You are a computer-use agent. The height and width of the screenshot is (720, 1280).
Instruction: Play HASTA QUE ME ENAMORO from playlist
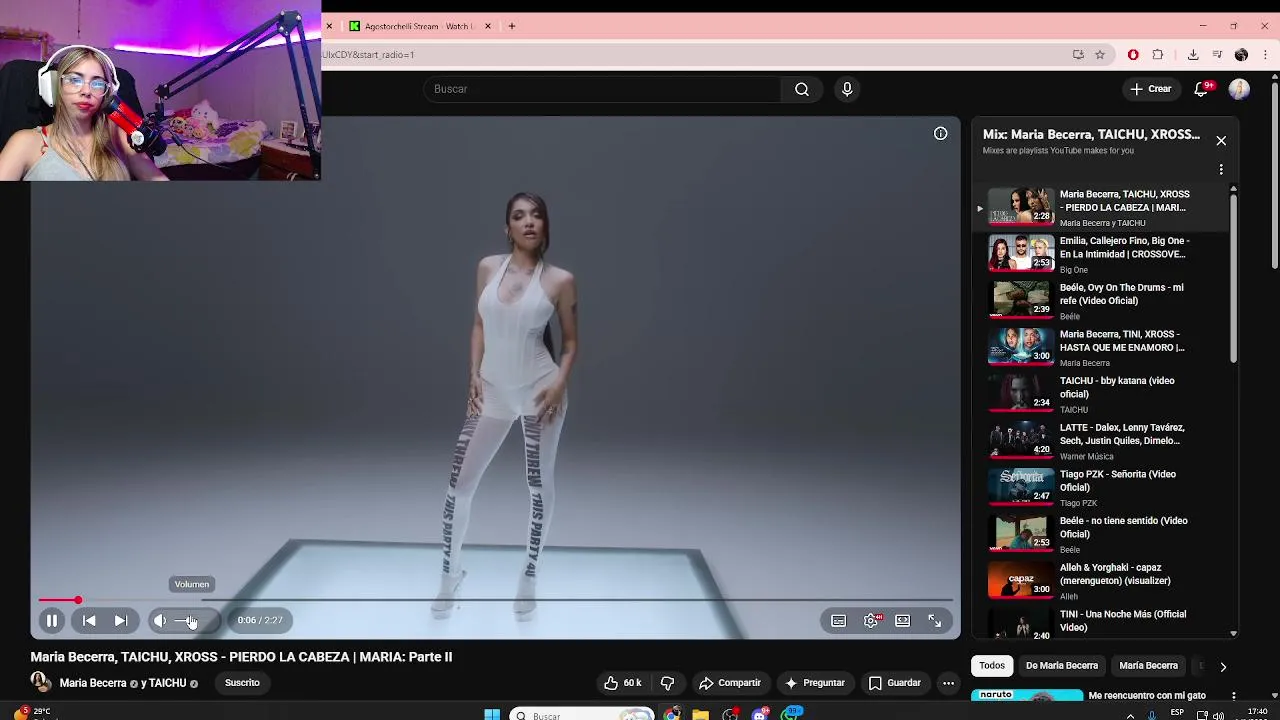pyautogui.click(x=1098, y=347)
